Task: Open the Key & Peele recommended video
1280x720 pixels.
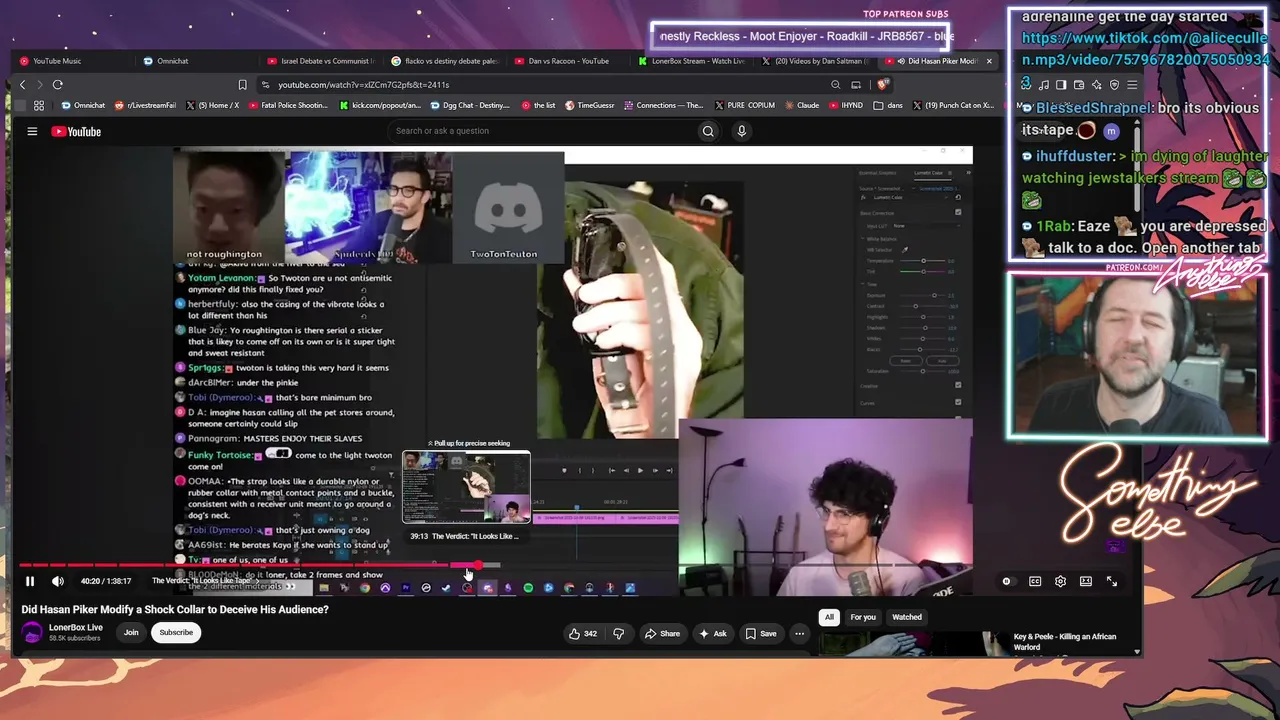Action: [x=1065, y=641]
